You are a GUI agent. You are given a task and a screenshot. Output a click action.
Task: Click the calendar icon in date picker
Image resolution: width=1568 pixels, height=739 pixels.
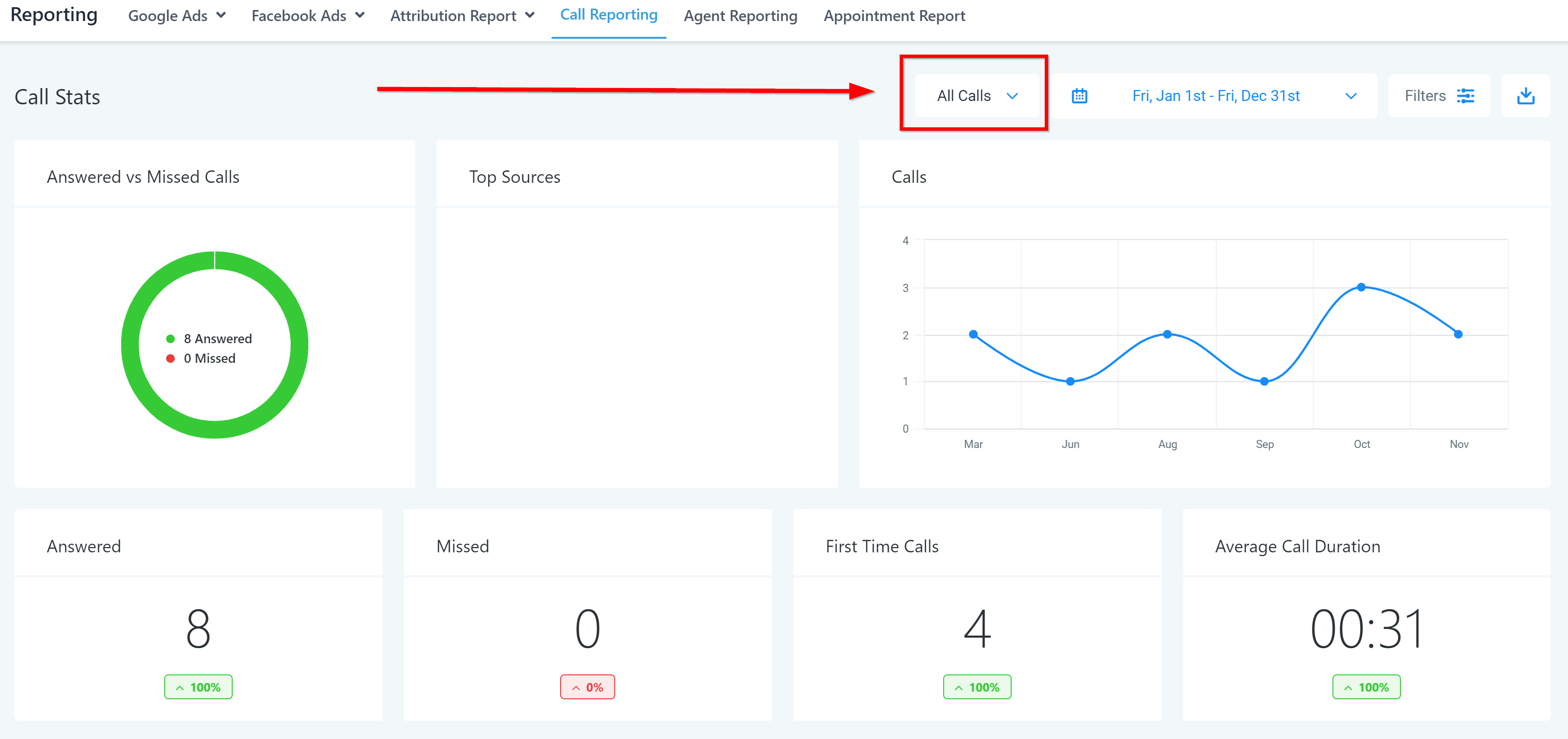click(x=1079, y=96)
